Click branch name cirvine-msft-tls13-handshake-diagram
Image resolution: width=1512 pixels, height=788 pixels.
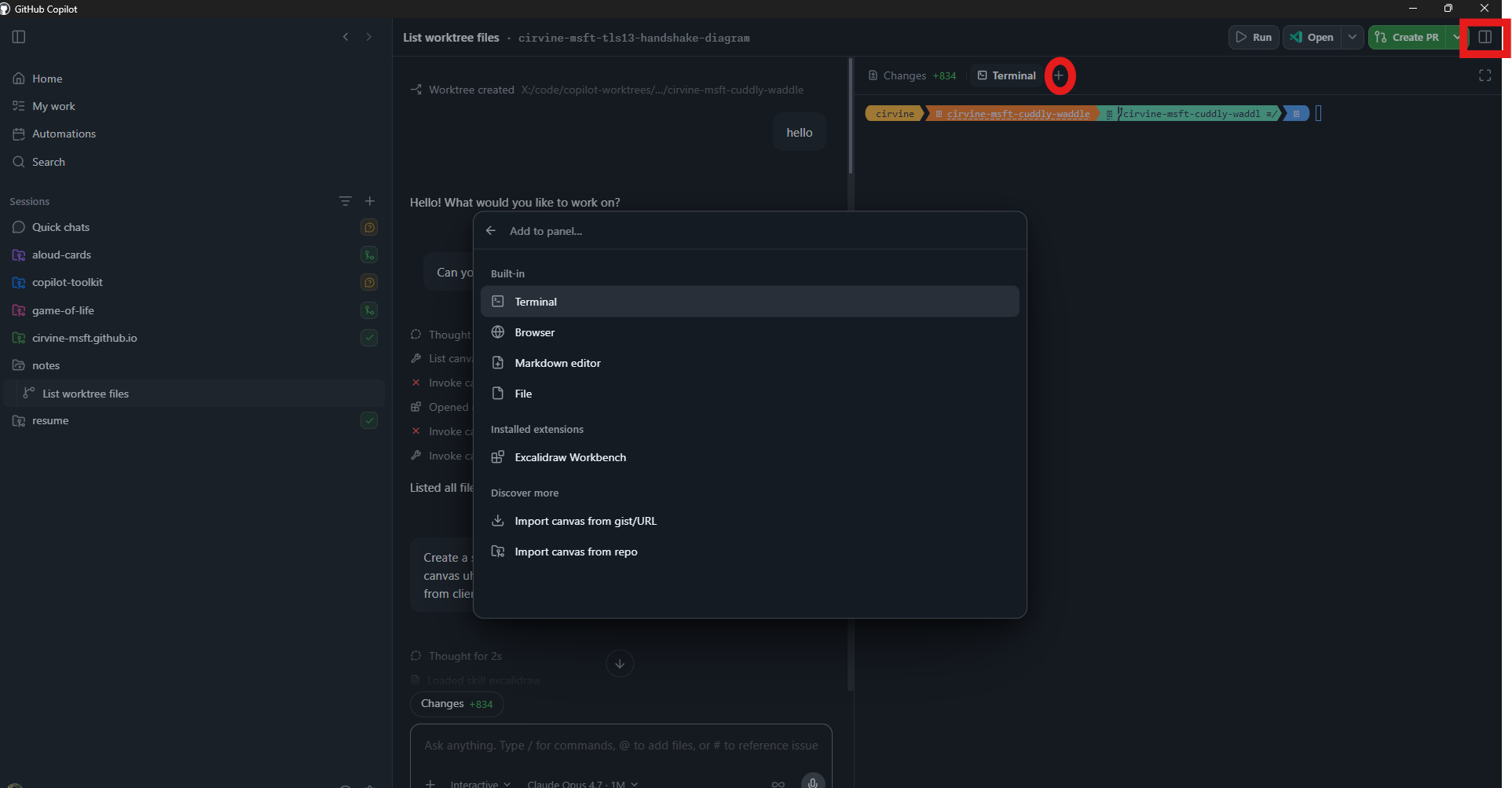coord(634,38)
